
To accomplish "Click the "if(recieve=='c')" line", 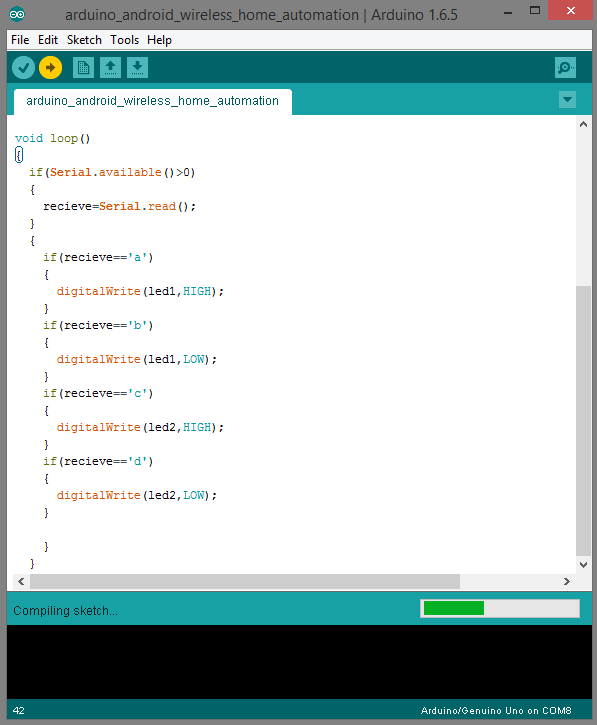I will coord(98,393).
